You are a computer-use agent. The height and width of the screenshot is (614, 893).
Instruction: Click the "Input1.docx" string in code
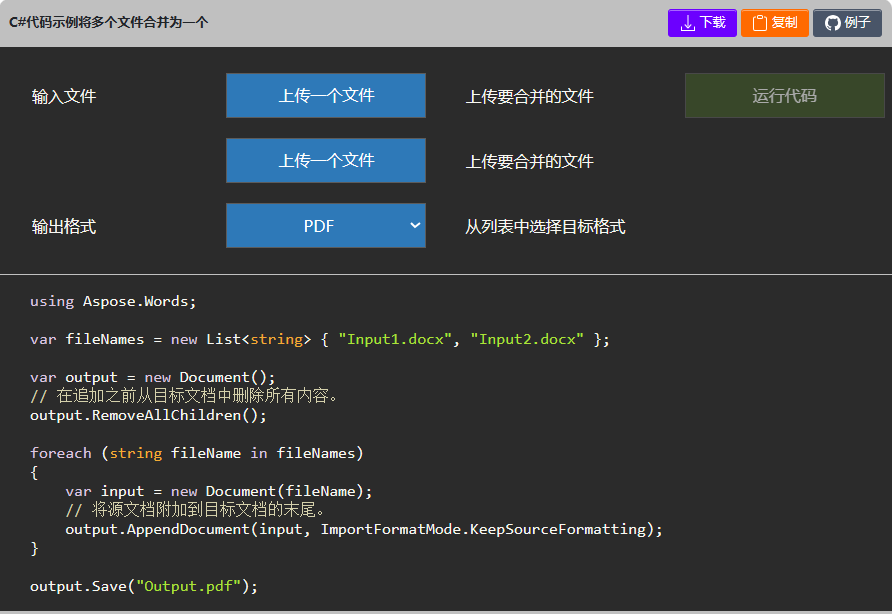(x=395, y=339)
